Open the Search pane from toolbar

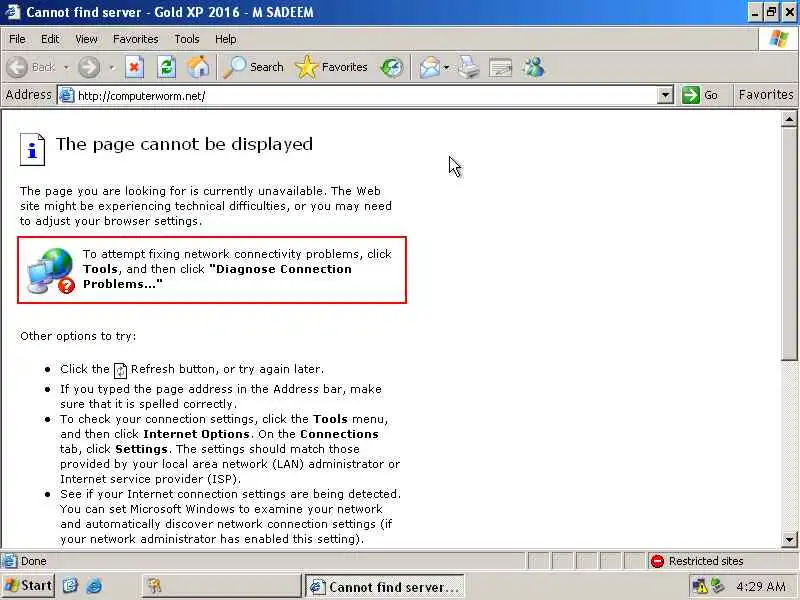point(254,67)
